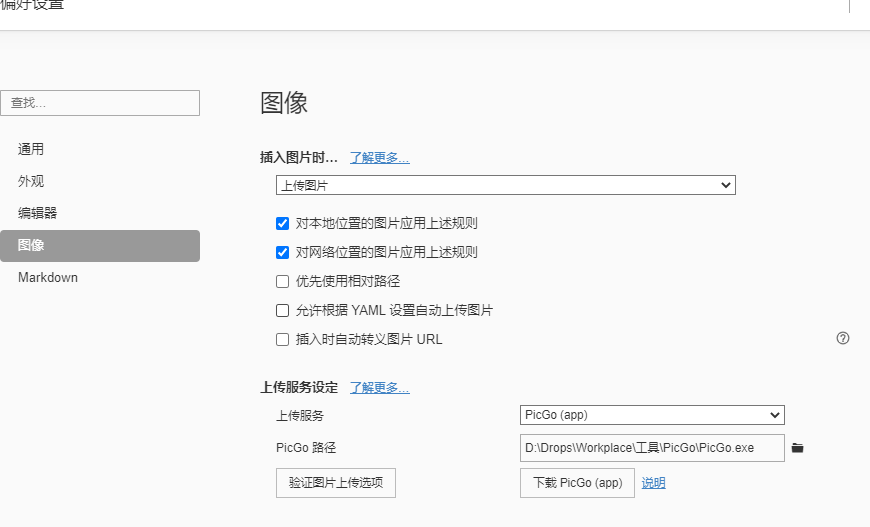Open the 说明 link

tap(653, 483)
